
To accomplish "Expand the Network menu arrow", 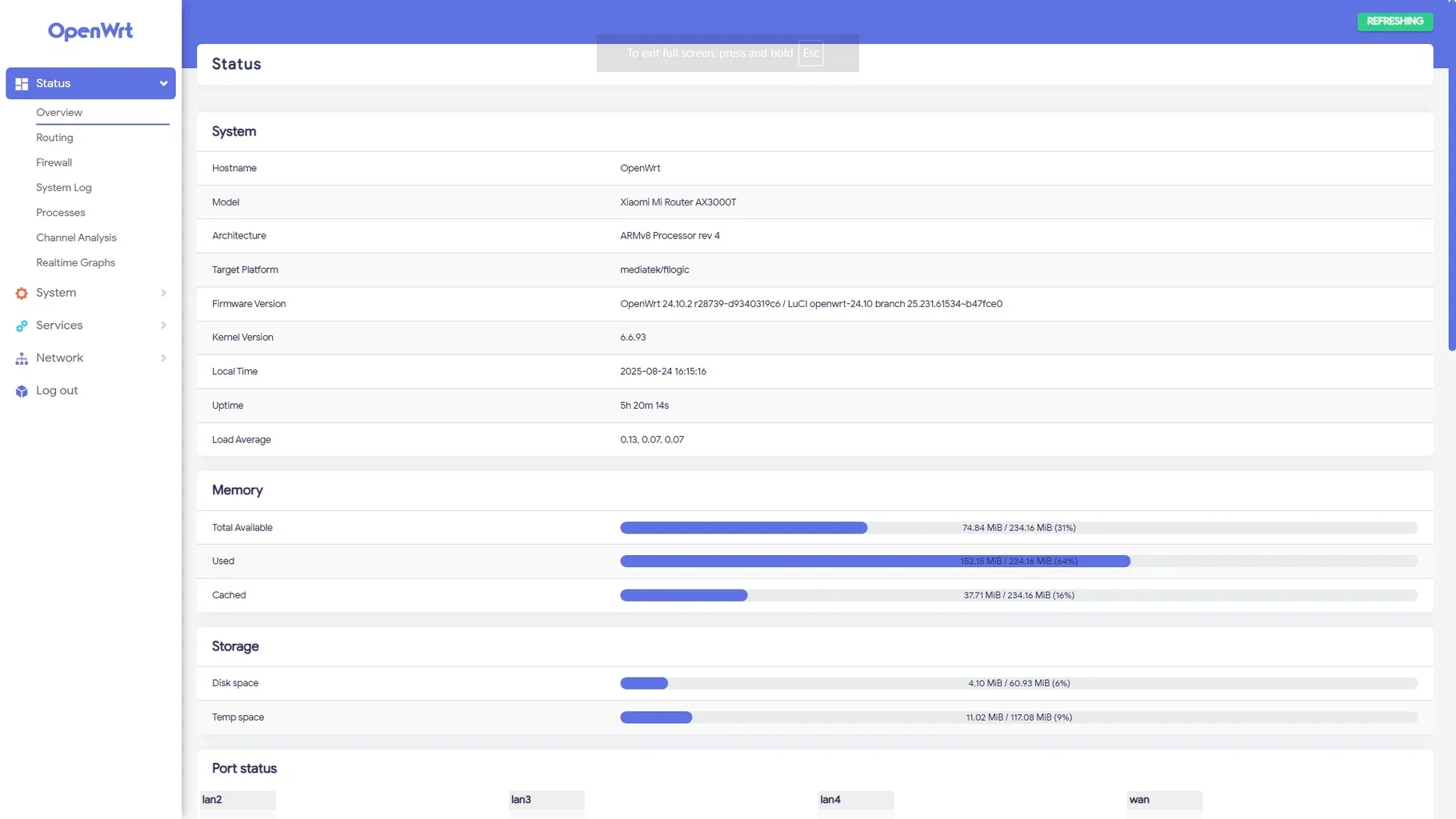I will 163,358.
